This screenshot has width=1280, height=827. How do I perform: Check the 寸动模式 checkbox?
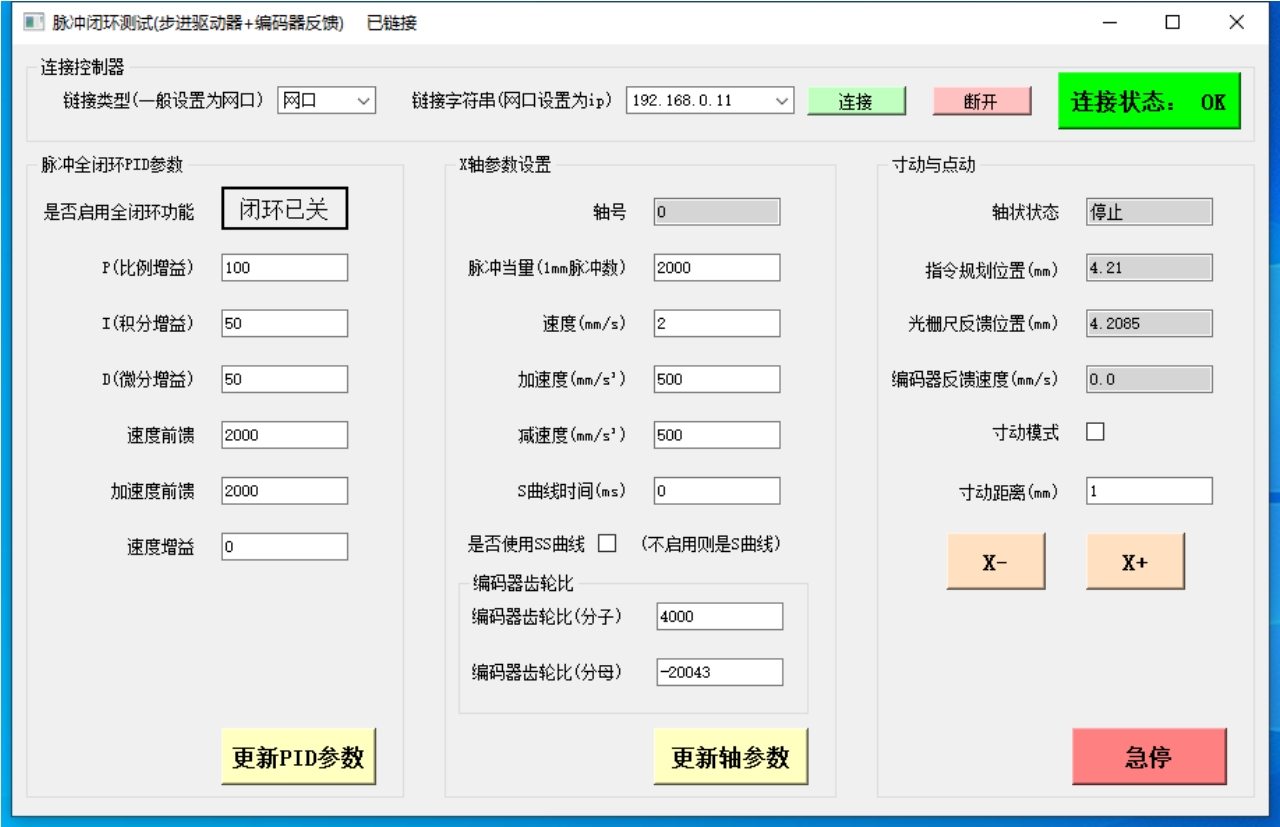[1096, 432]
